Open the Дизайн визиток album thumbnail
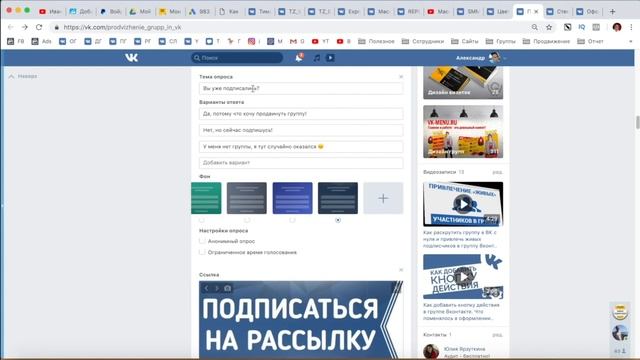This screenshot has width=640, height=360. click(463, 82)
